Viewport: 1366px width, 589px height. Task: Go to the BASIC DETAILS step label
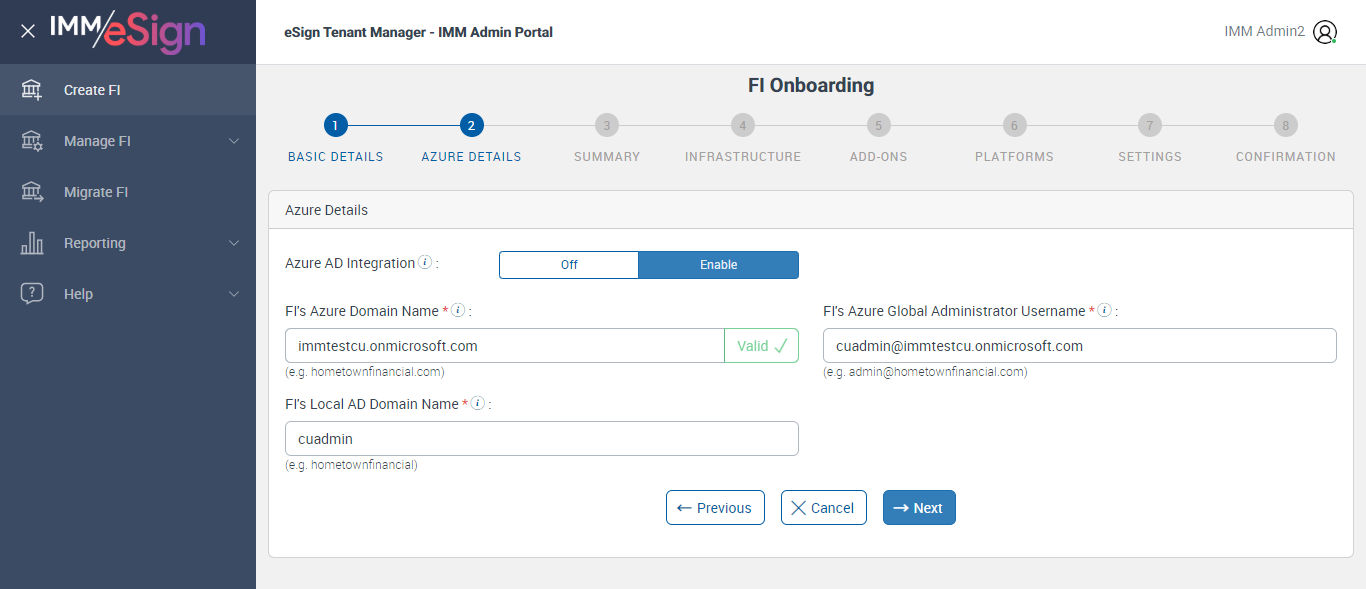click(x=336, y=157)
